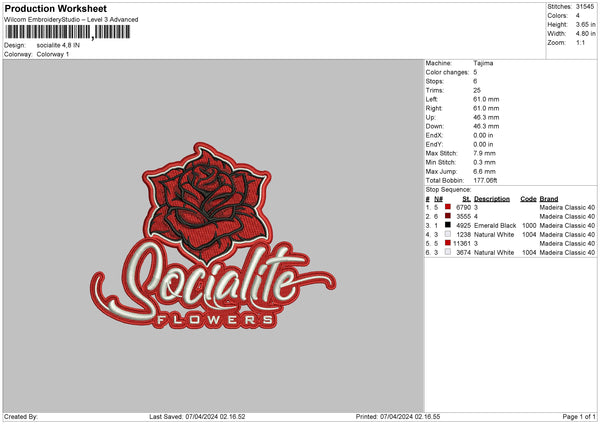
Task: Click black swatch for Emerald Black row
Action: pos(448,225)
